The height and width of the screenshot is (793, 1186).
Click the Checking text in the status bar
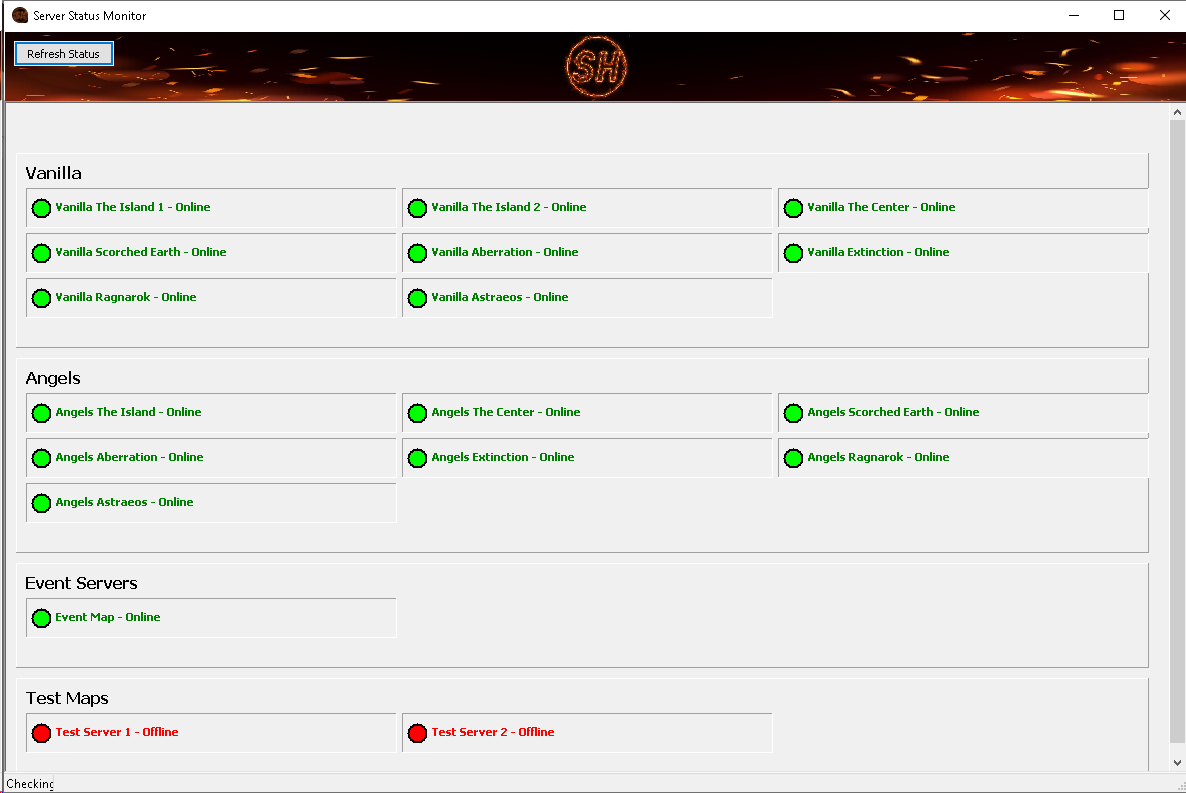[29, 784]
